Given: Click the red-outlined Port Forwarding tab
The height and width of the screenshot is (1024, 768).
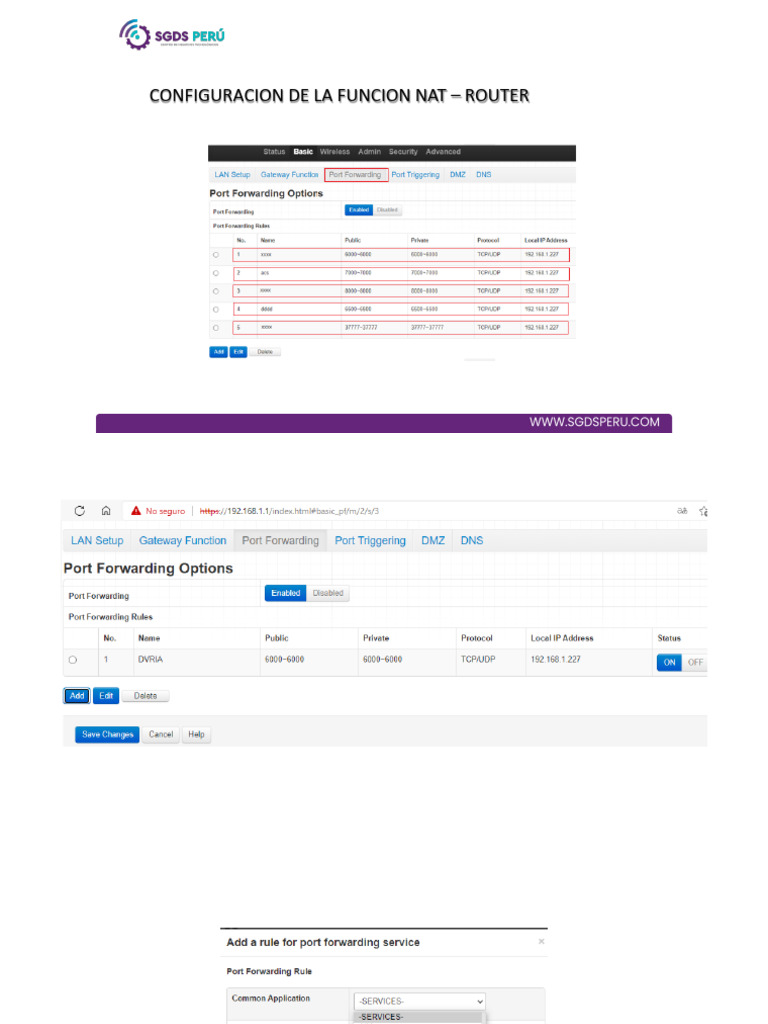Looking at the screenshot, I should 355,174.
